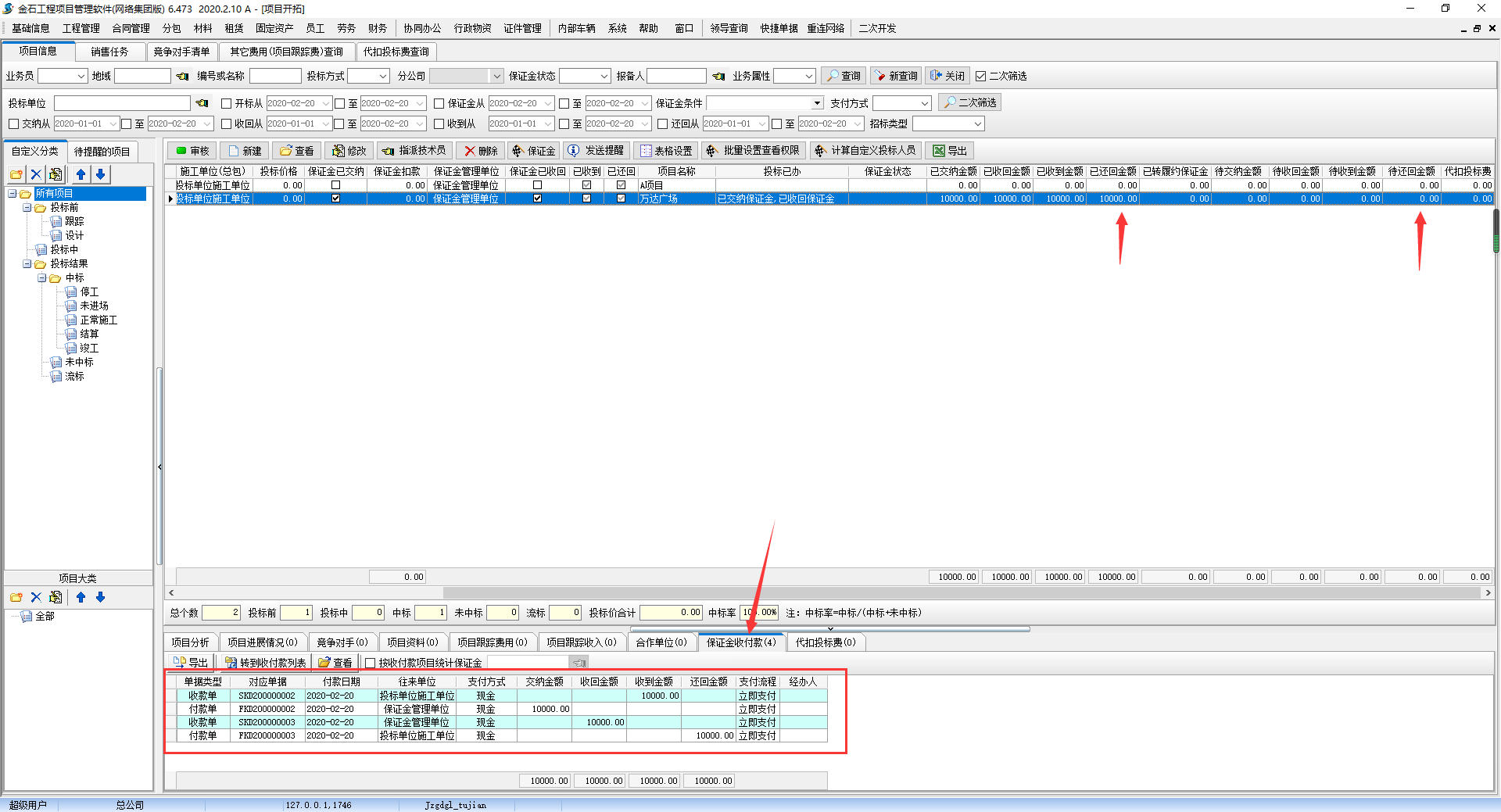Screen dimensions: 1501x812
Task: Click the 投标单位 input field
Action: coord(122,103)
